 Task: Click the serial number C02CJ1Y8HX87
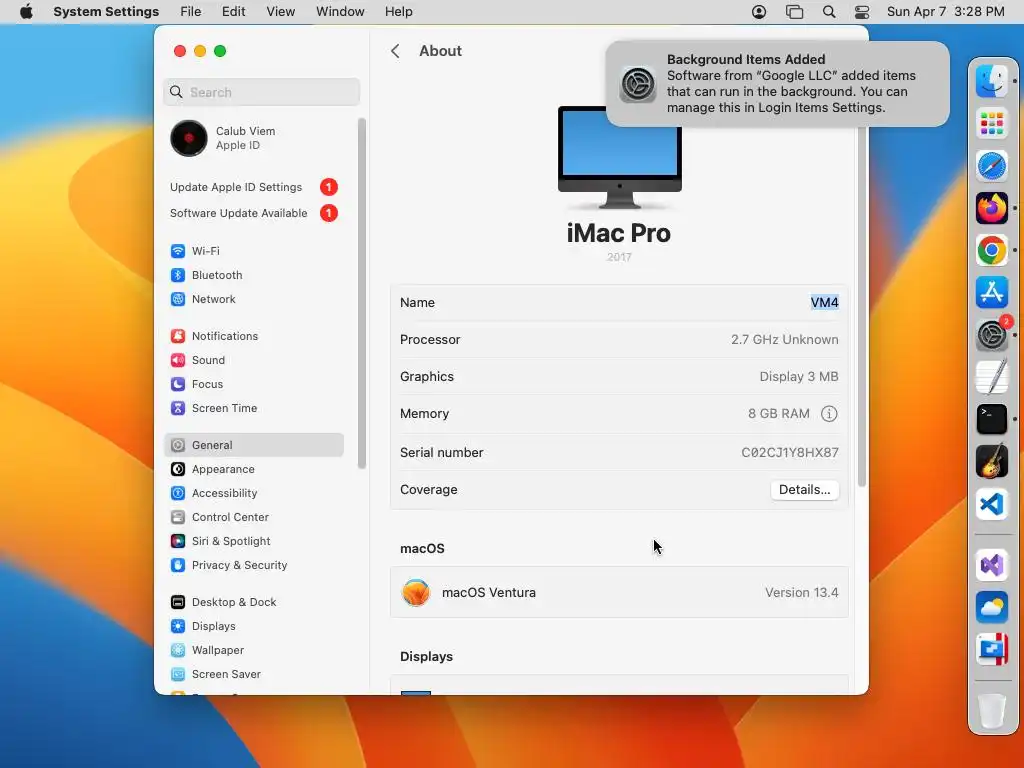(x=790, y=453)
